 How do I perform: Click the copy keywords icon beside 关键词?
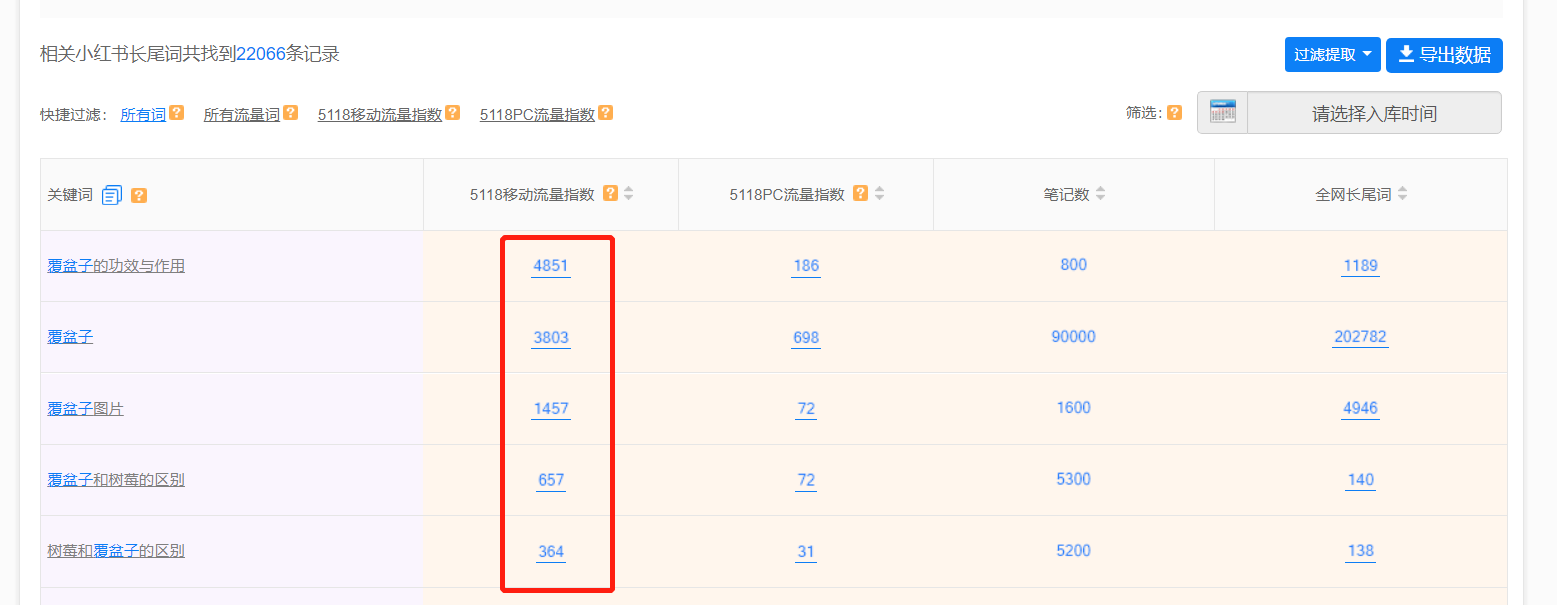pyautogui.click(x=111, y=195)
